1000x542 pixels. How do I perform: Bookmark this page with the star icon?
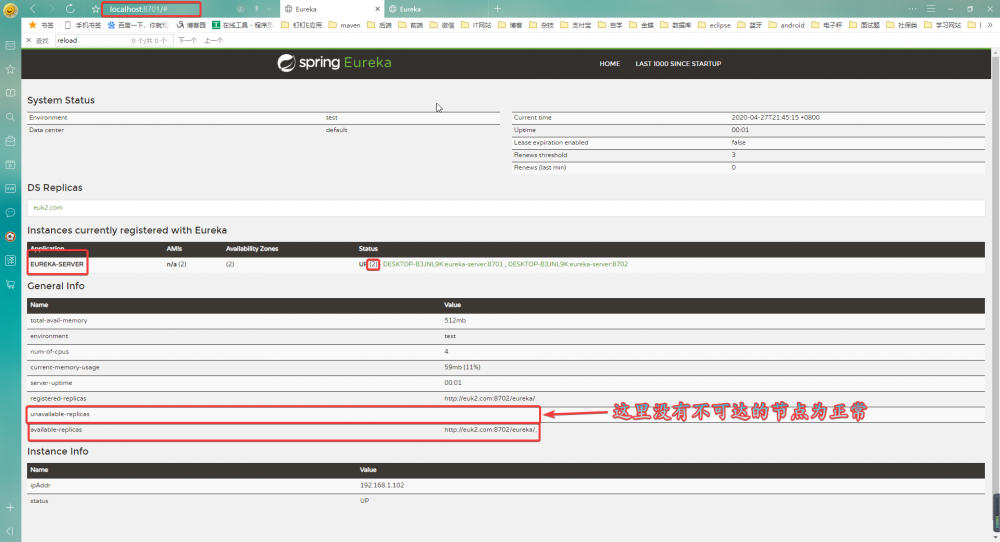click(x=96, y=9)
